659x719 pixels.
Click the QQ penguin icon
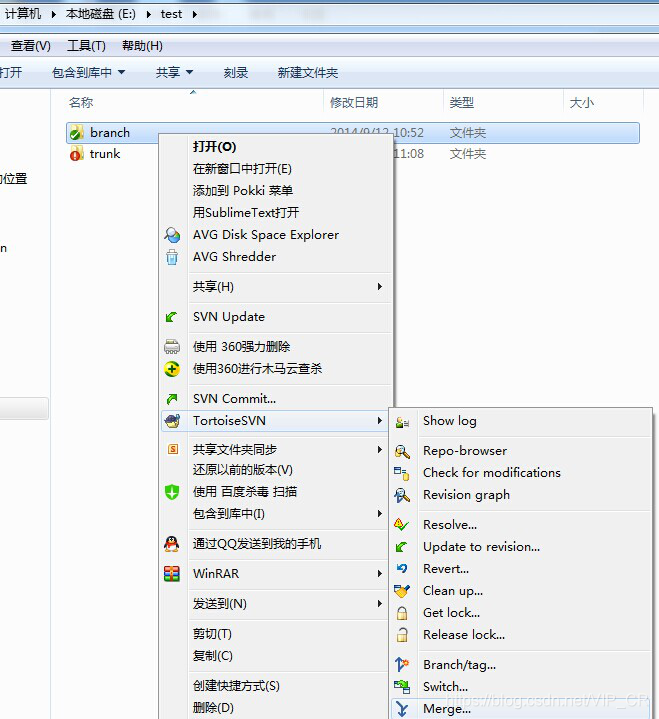(x=172, y=544)
